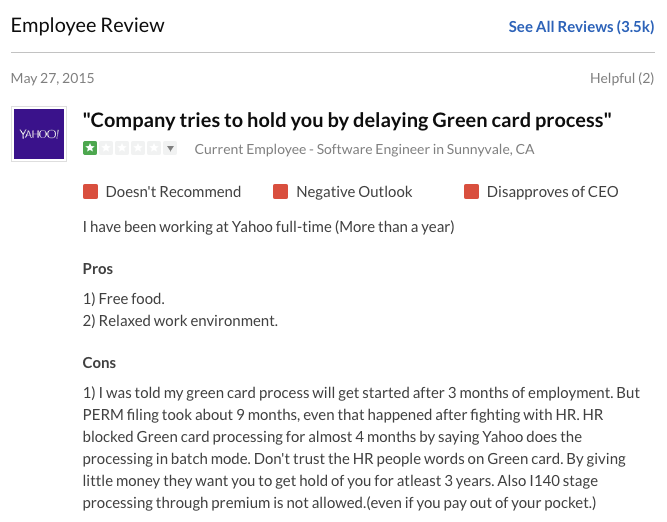667x522 pixels.
Task: Click the red Negative Outlook indicator
Action: point(280,191)
